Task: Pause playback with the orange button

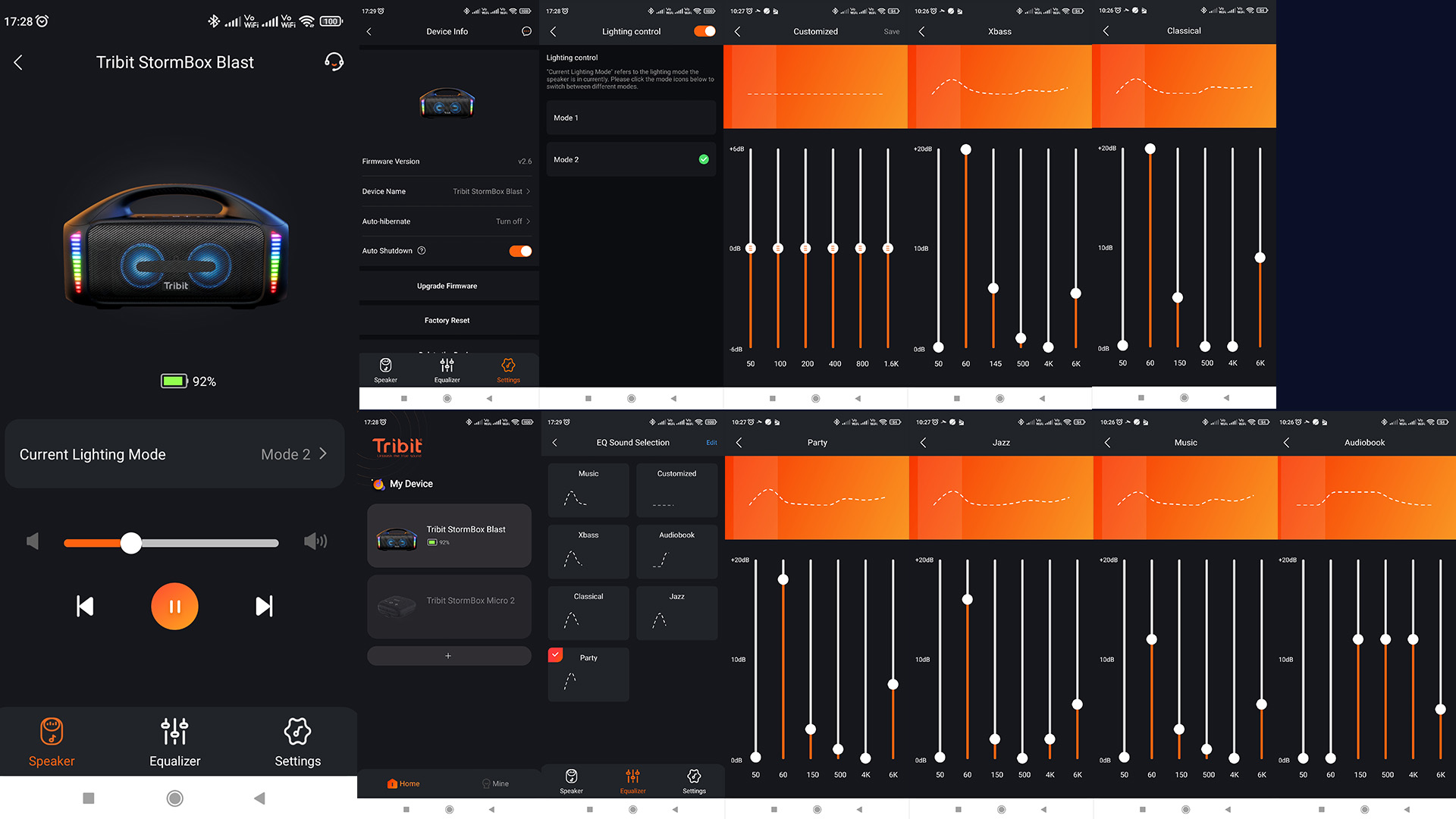Action: click(174, 606)
